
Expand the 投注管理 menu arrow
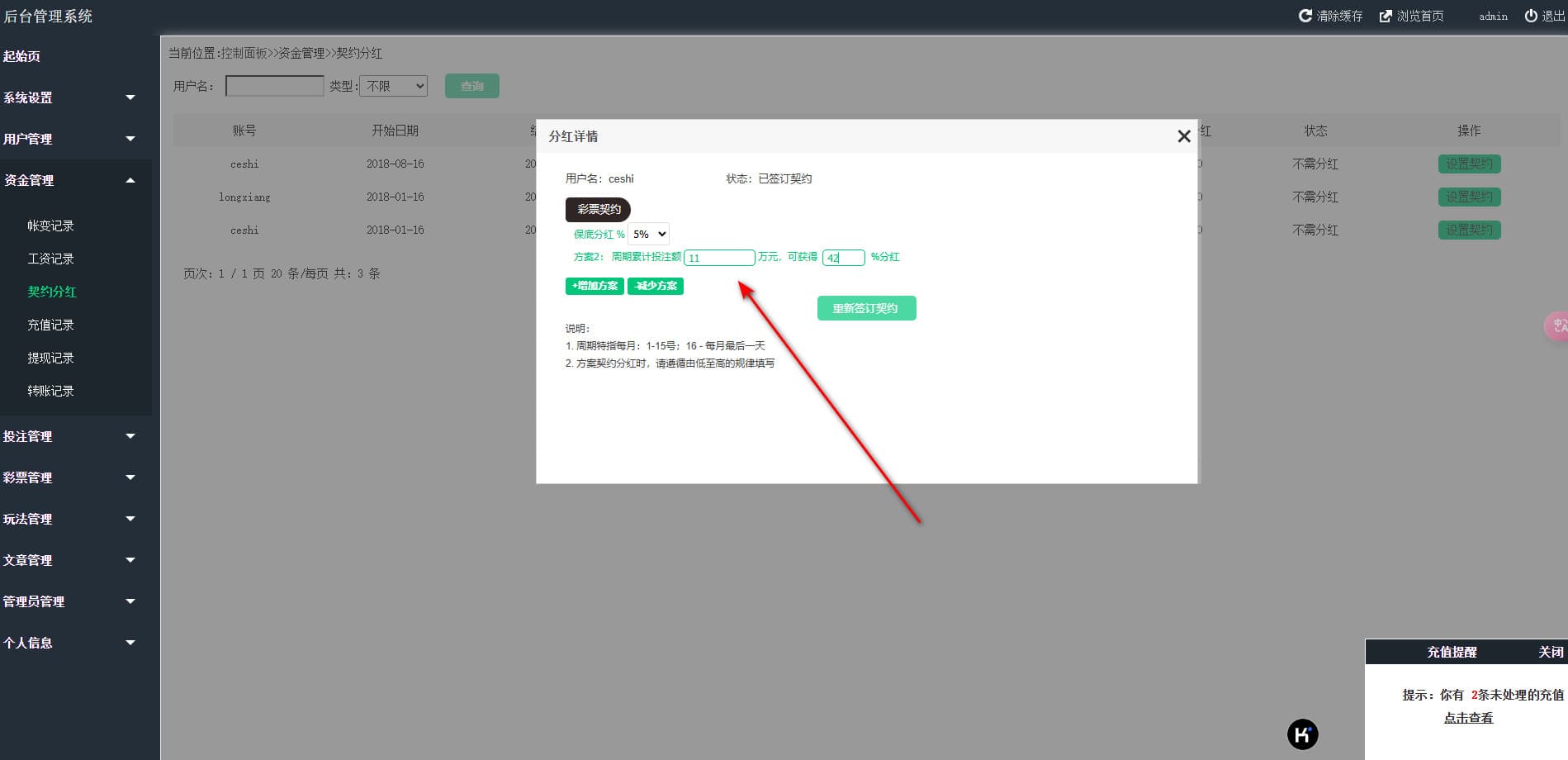point(130,436)
